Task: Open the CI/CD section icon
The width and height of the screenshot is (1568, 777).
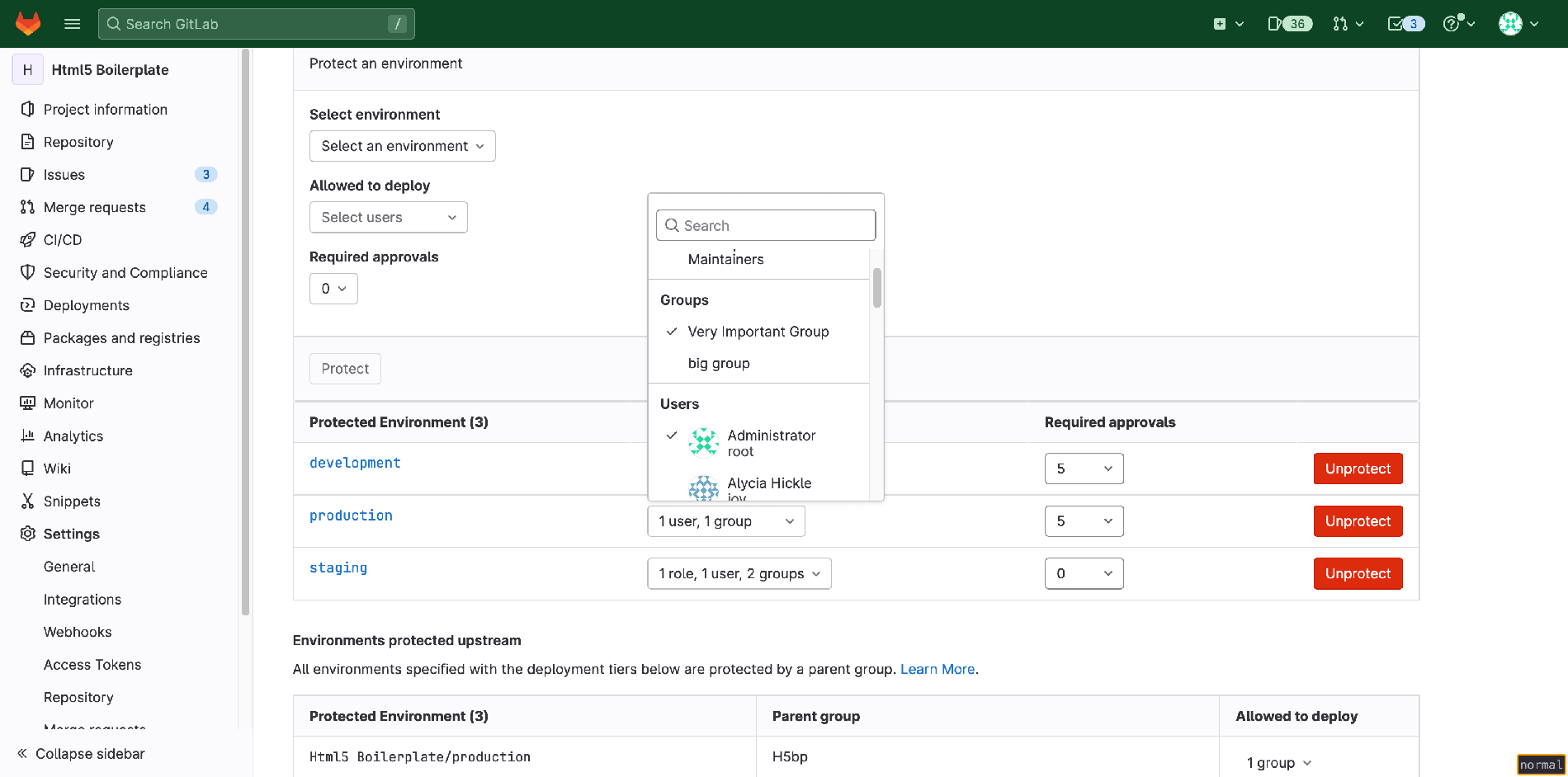Action: coord(27,239)
